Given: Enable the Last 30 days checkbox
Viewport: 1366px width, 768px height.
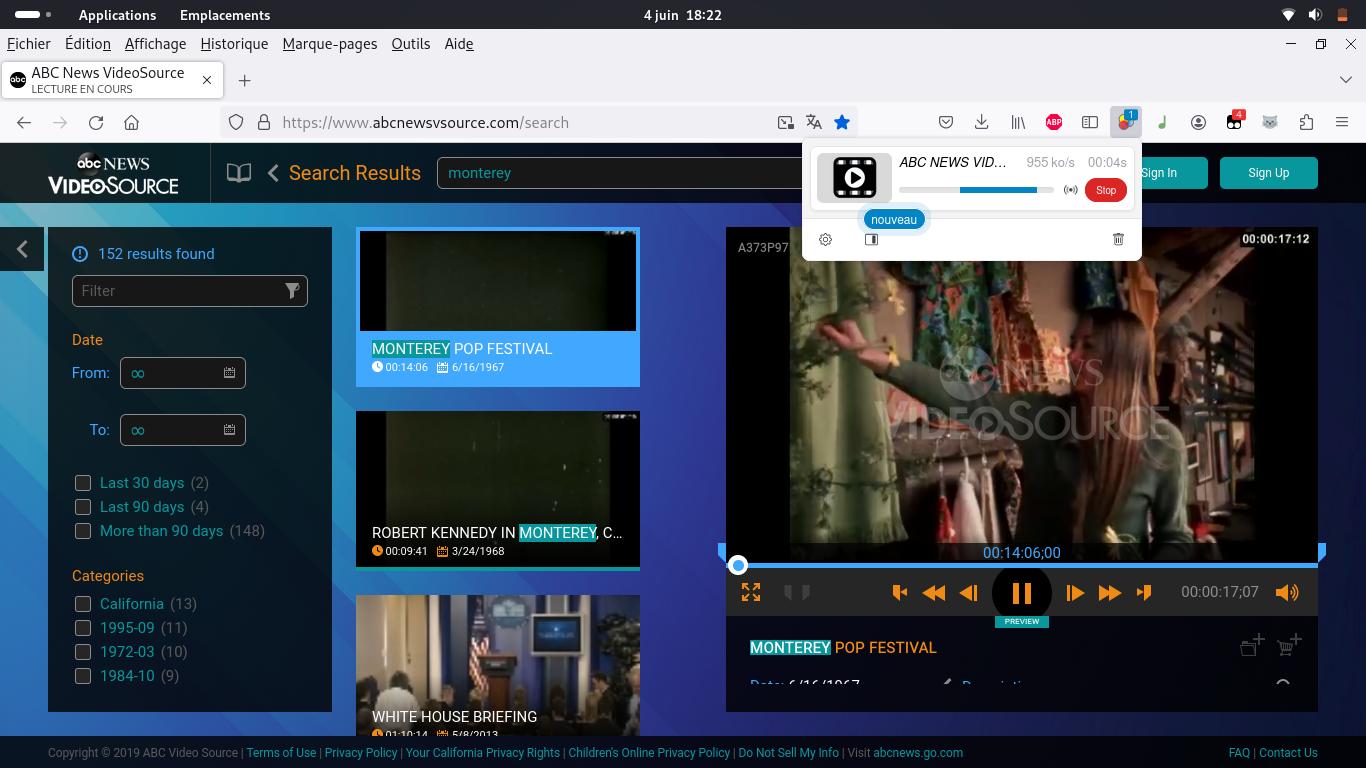Looking at the screenshot, I should (x=83, y=483).
